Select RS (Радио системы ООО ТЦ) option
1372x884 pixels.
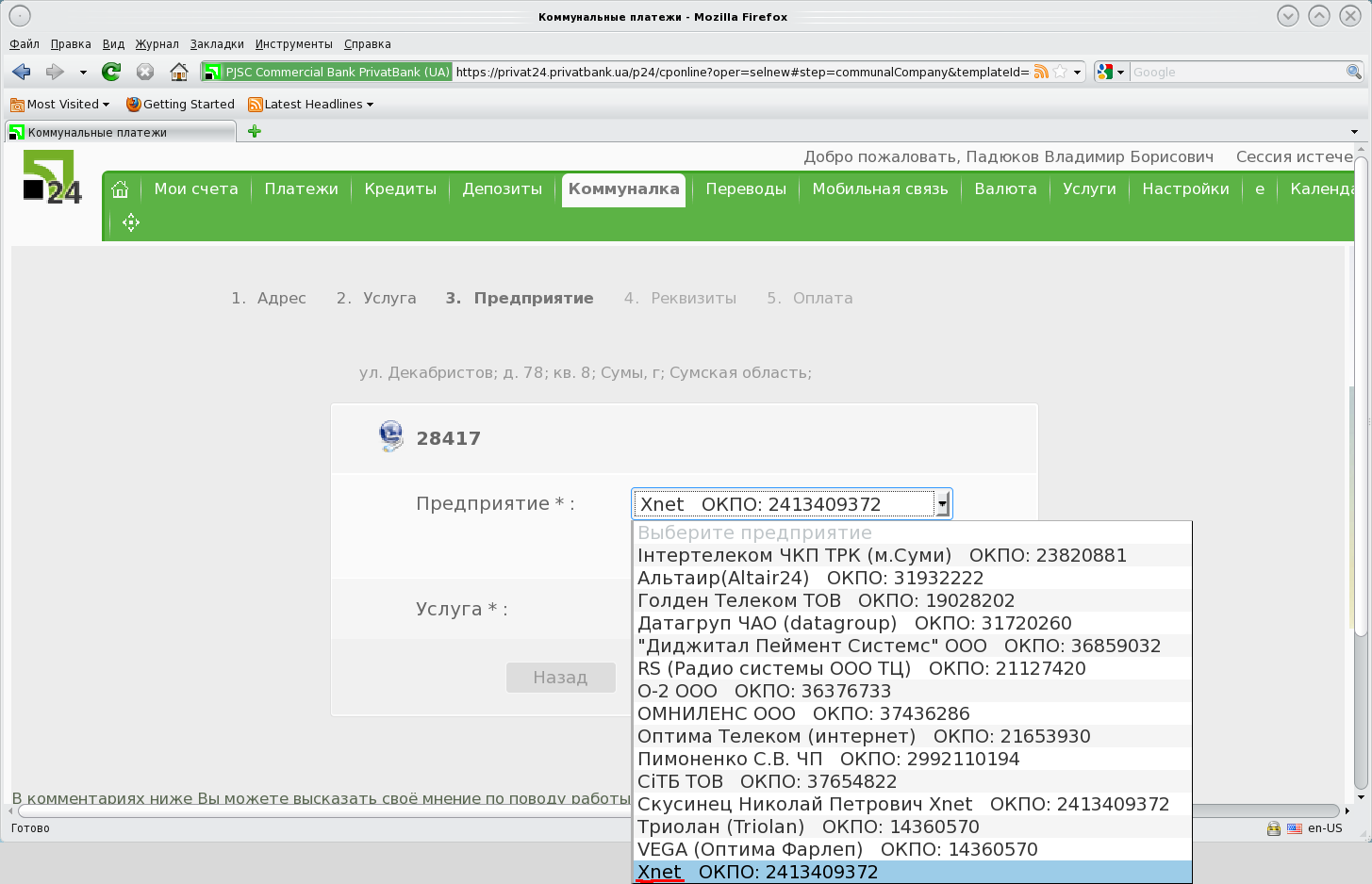pyautogui.click(x=912, y=668)
